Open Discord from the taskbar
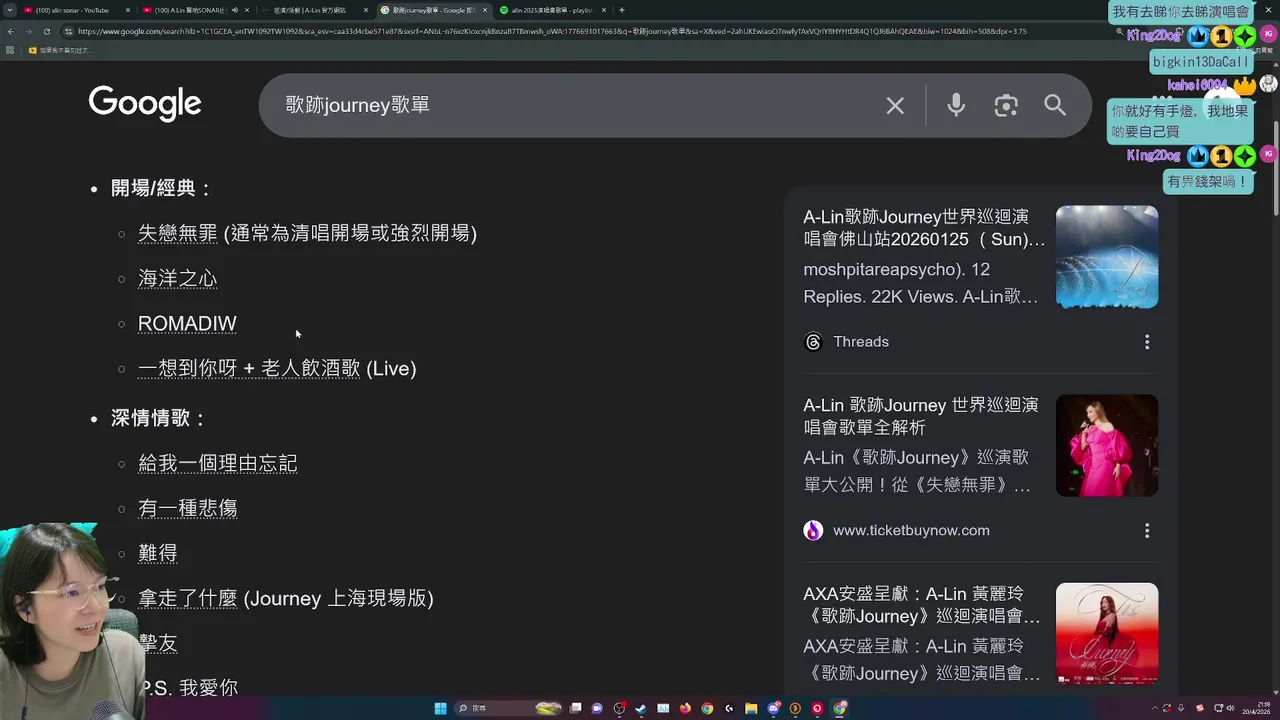The height and width of the screenshot is (720, 1280). point(773,708)
